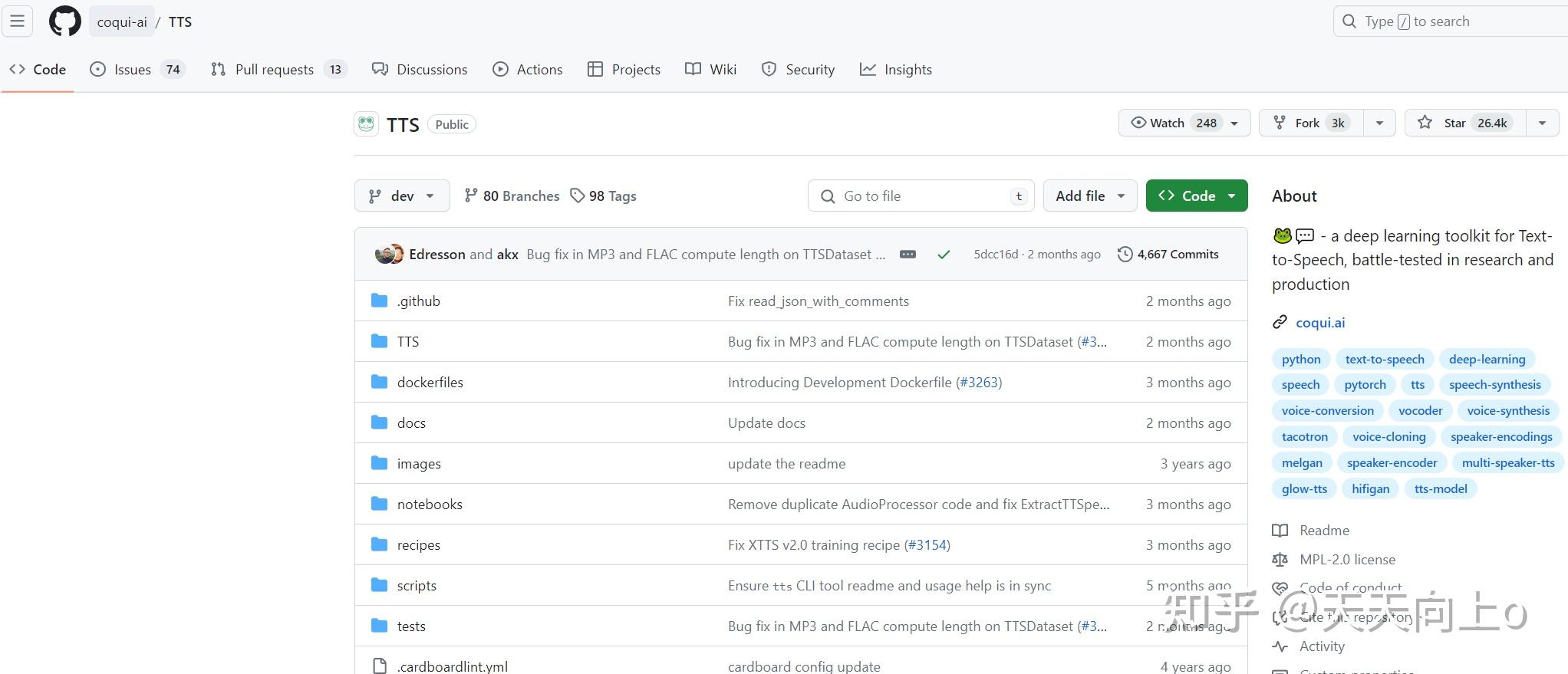This screenshot has width=1568, height=674.
Task: Open Edresson's author avatar
Action: click(x=384, y=254)
